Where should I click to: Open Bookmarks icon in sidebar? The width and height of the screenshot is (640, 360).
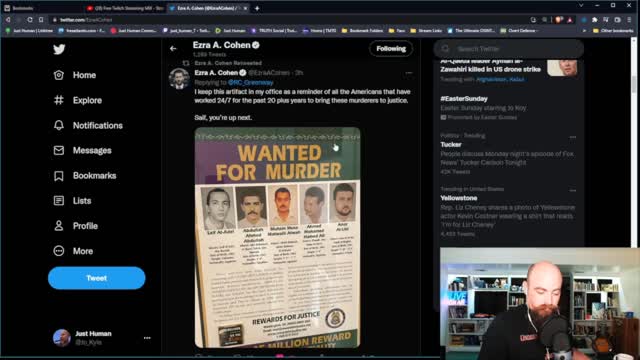coord(59,176)
